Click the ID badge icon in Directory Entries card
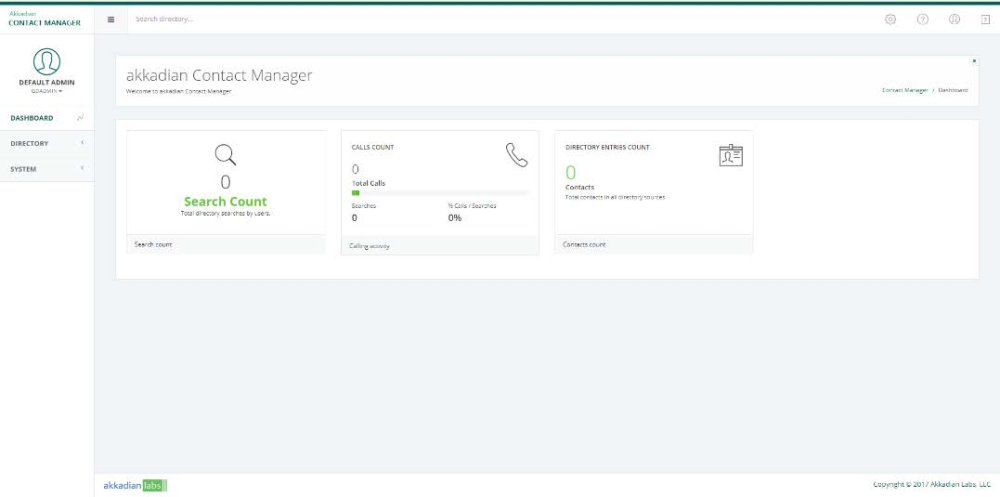Image resolution: width=1000 pixels, height=497 pixels. [x=731, y=155]
